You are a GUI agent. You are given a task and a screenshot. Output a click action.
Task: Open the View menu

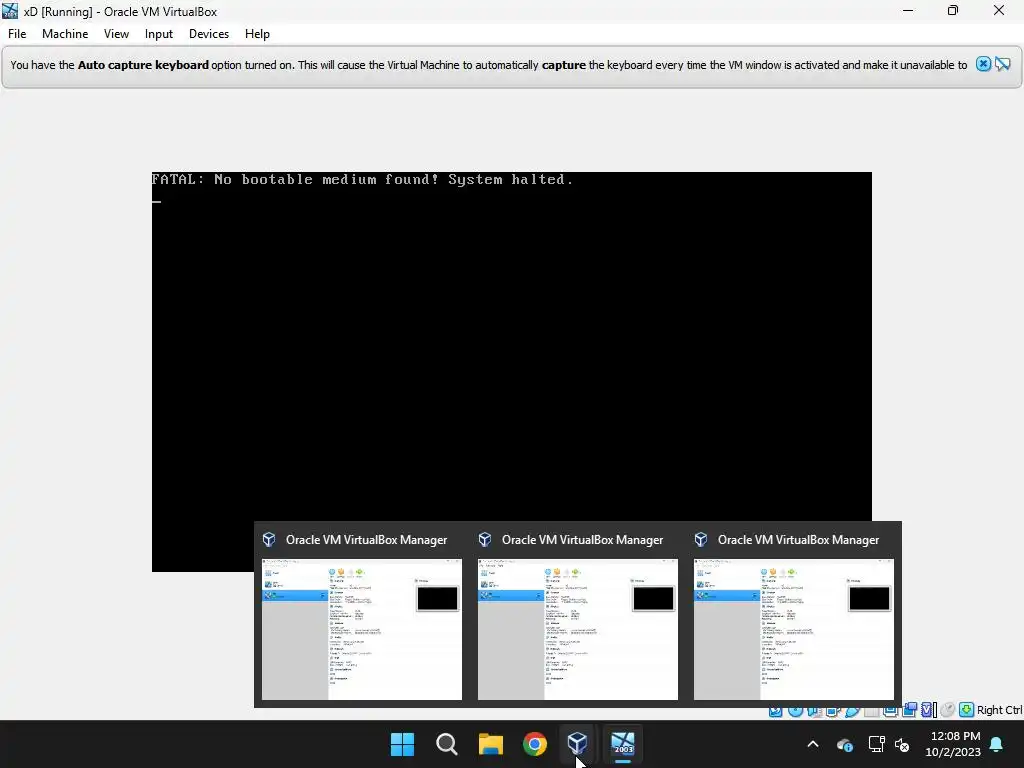coord(116,34)
